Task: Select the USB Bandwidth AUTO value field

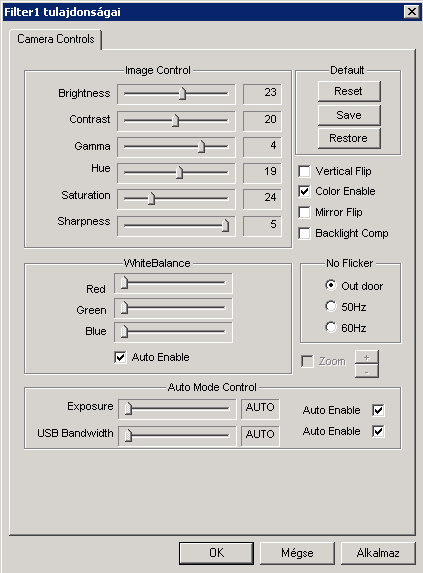Action: (x=260, y=436)
